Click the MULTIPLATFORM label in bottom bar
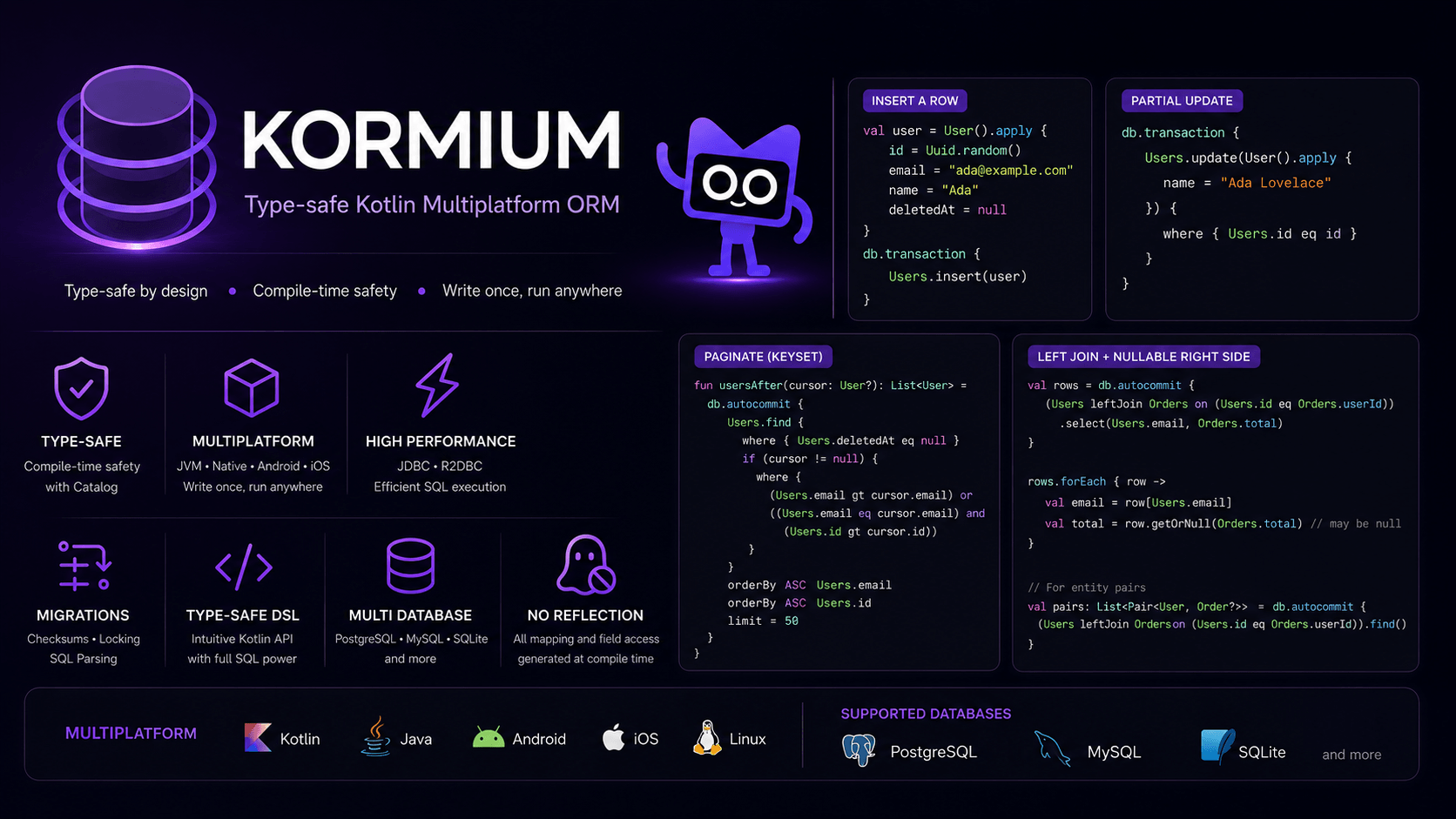 [131, 734]
